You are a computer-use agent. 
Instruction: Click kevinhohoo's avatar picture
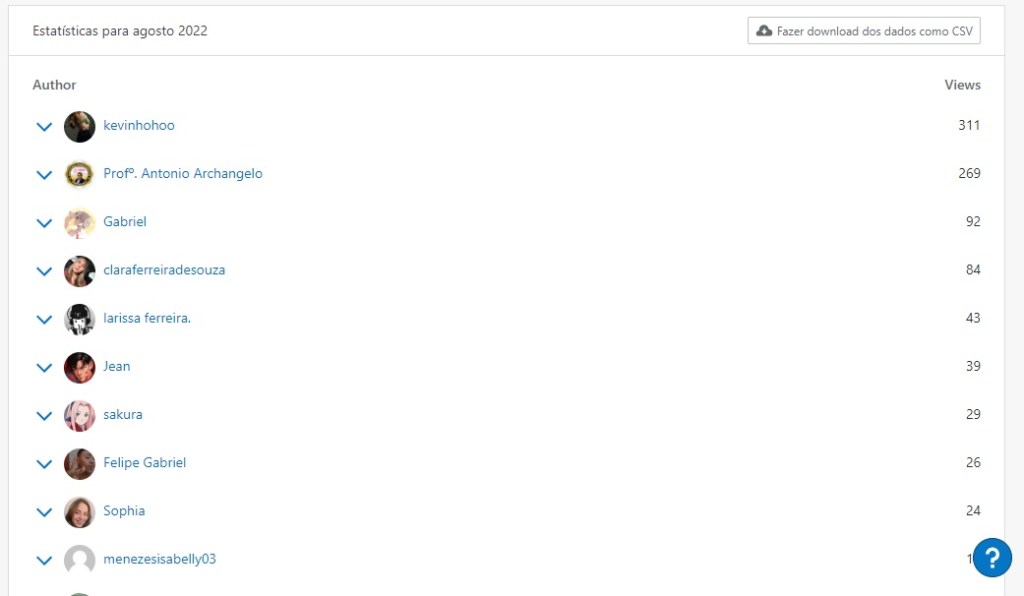79,126
